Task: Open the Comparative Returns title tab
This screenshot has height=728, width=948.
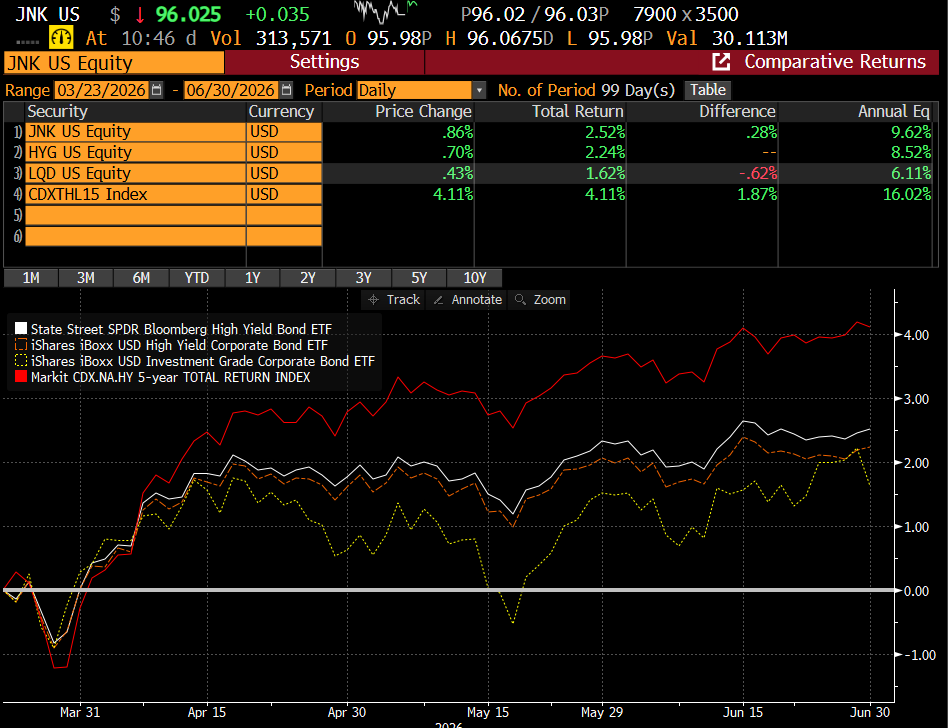Action: click(835, 62)
